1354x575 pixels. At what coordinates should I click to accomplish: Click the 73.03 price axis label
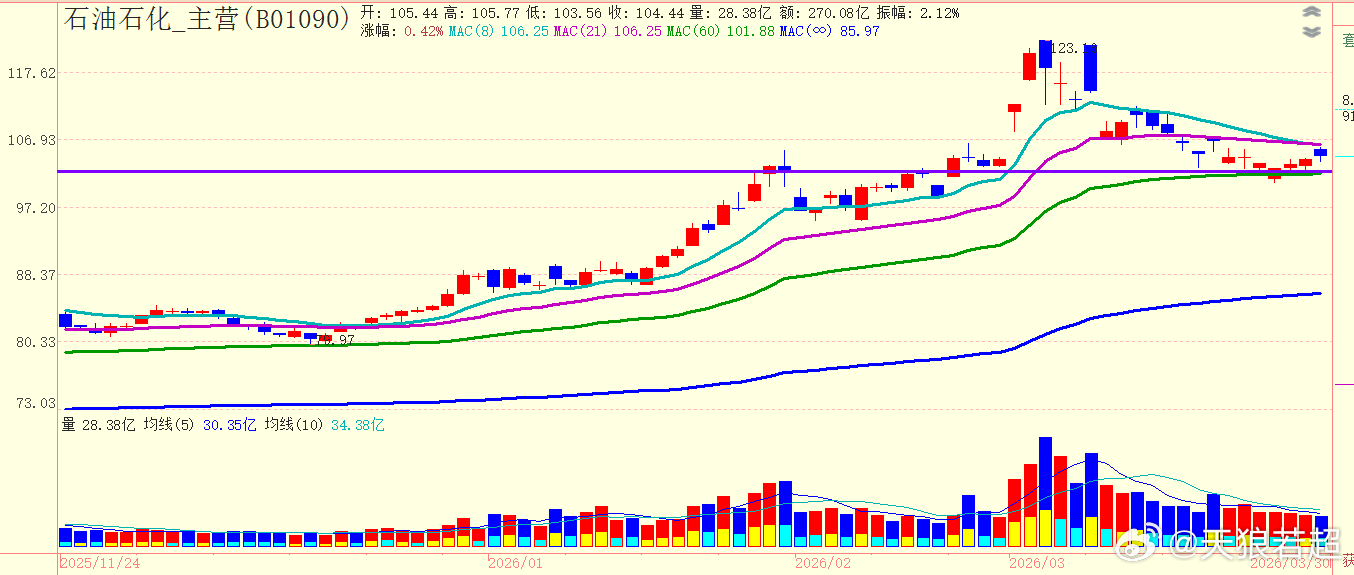click(35, 402)
